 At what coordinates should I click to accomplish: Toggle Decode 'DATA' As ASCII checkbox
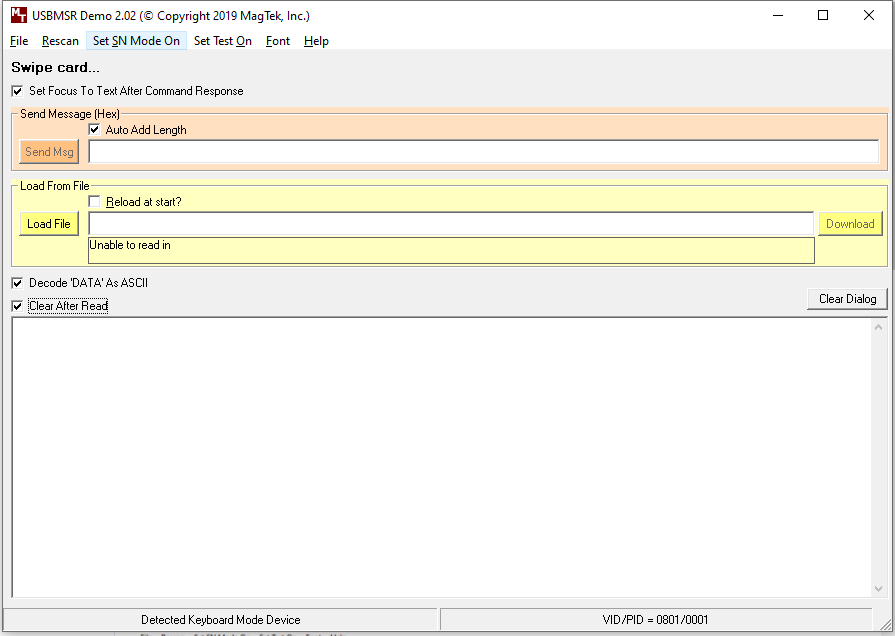[17, 283]
